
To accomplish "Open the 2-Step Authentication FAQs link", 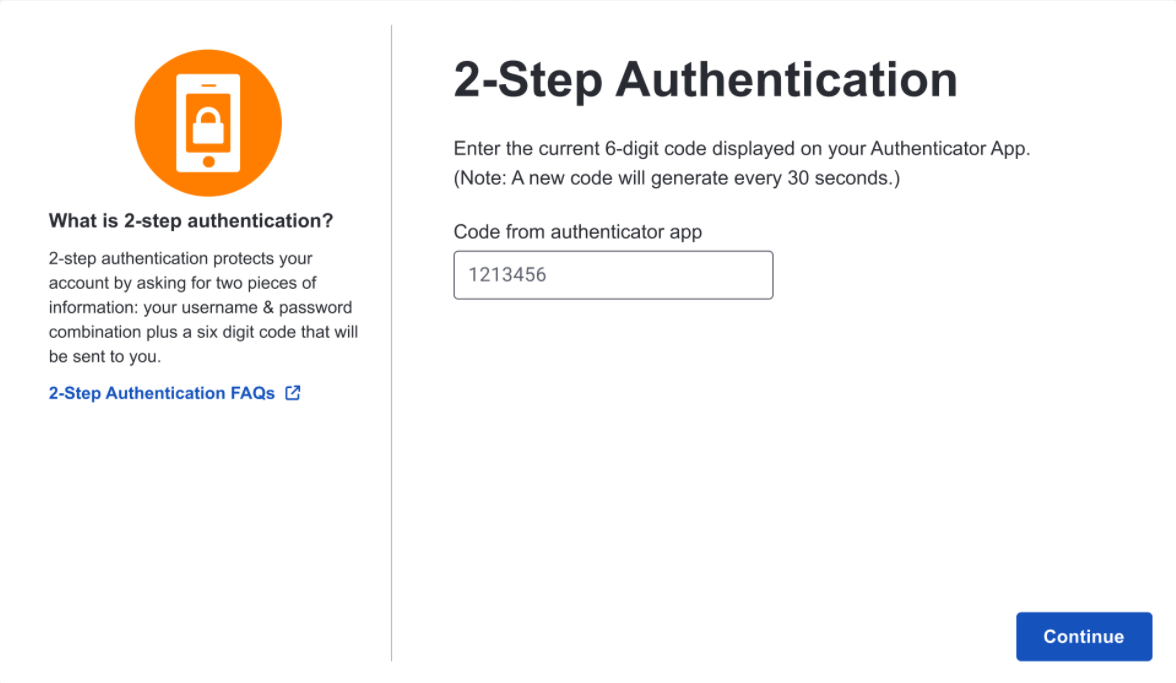I will (162, 393).
